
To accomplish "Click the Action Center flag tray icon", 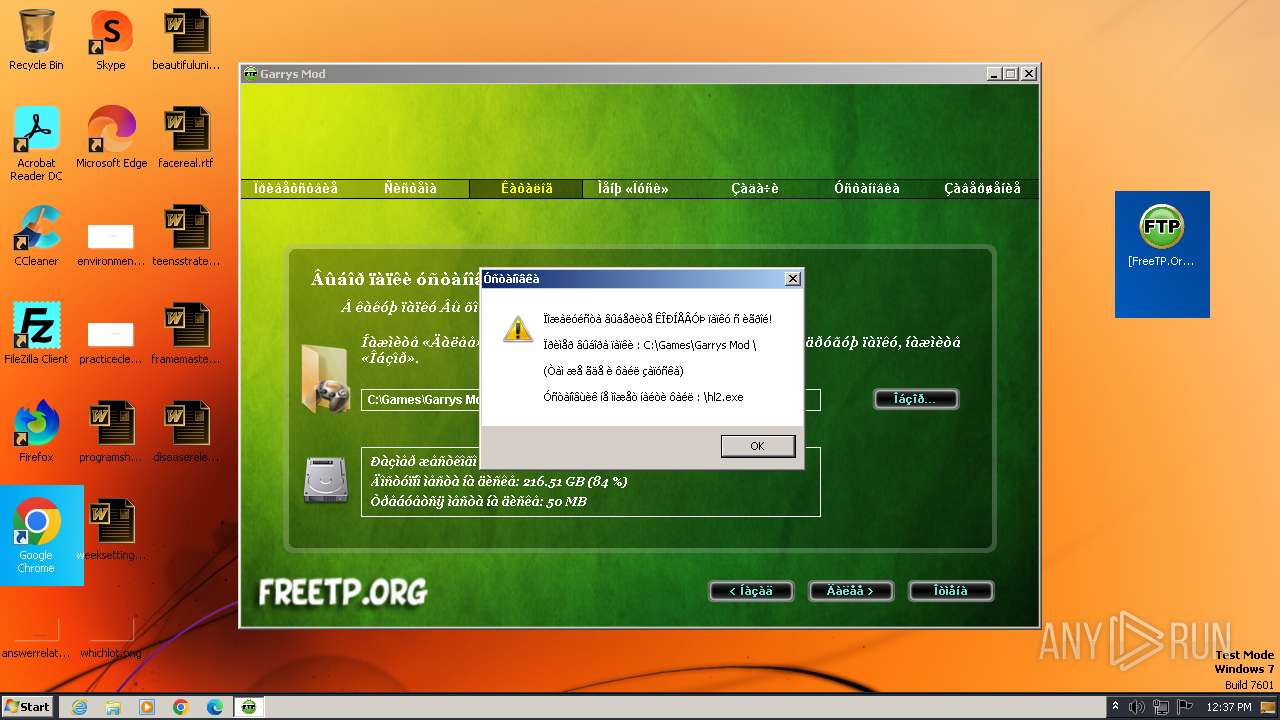I will click(1185, 707).
